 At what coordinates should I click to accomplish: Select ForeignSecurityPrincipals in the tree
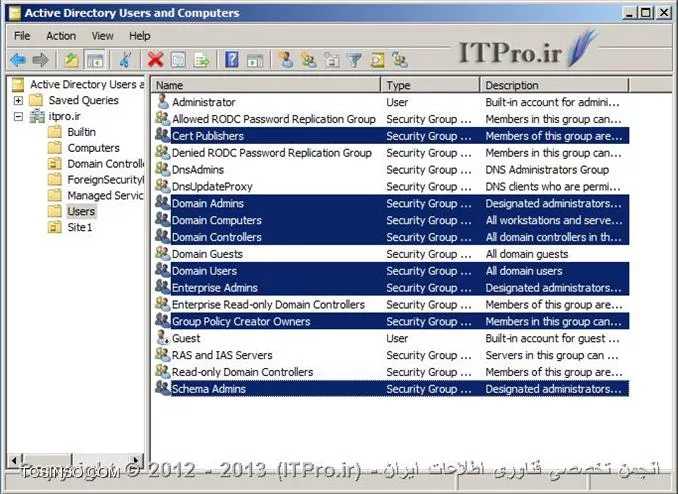105,180
